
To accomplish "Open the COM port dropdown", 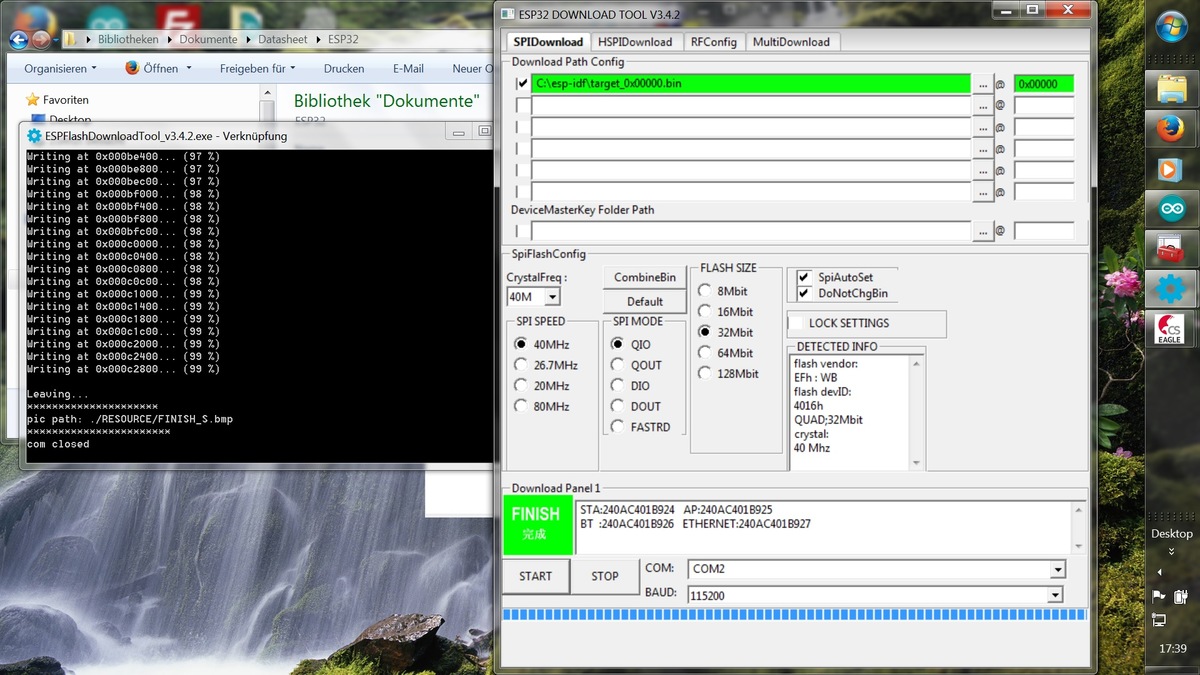I will [1058, 569].
